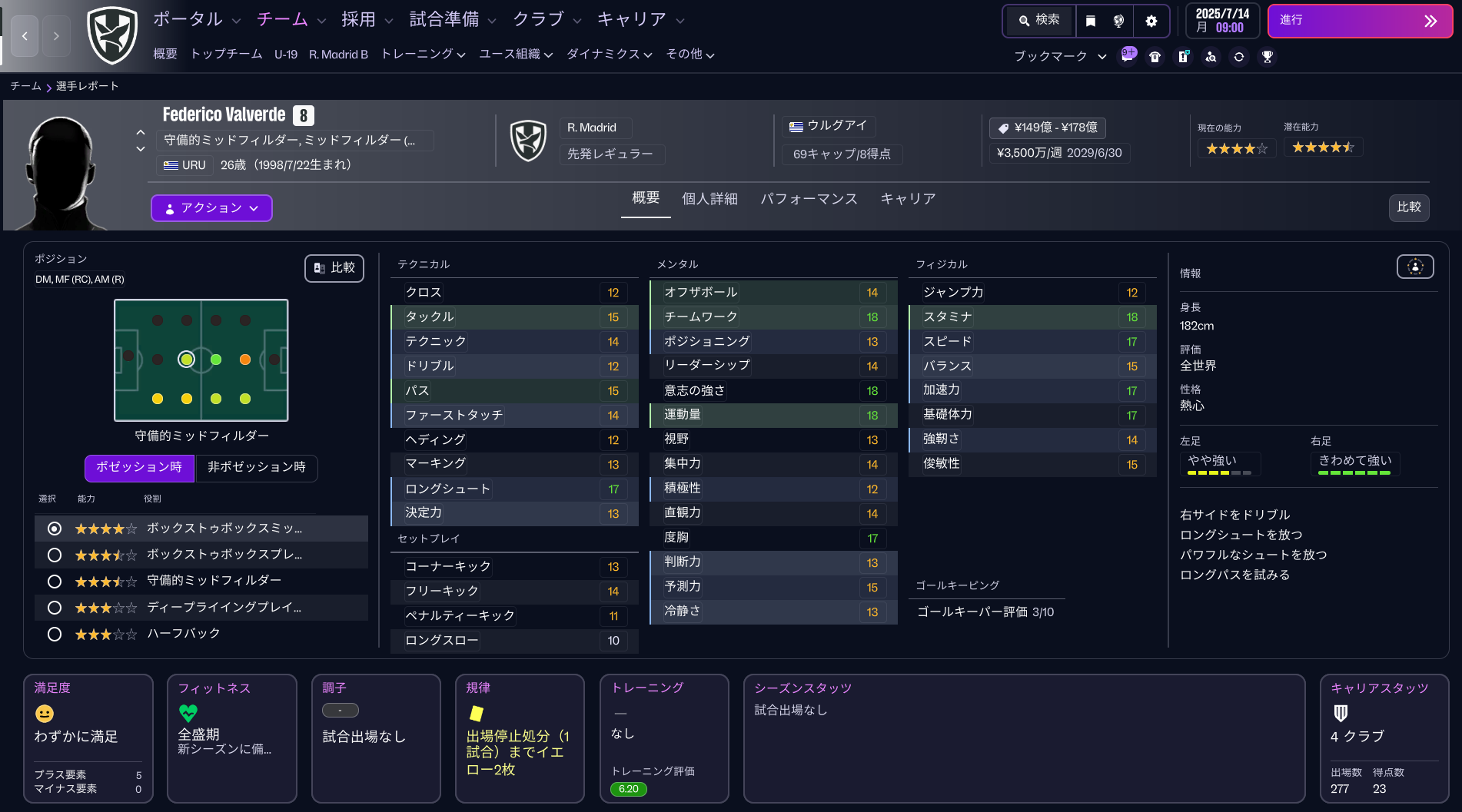Click the search 検索 field
Viewport: 1462px width, 812px height.
point(1040,21)
